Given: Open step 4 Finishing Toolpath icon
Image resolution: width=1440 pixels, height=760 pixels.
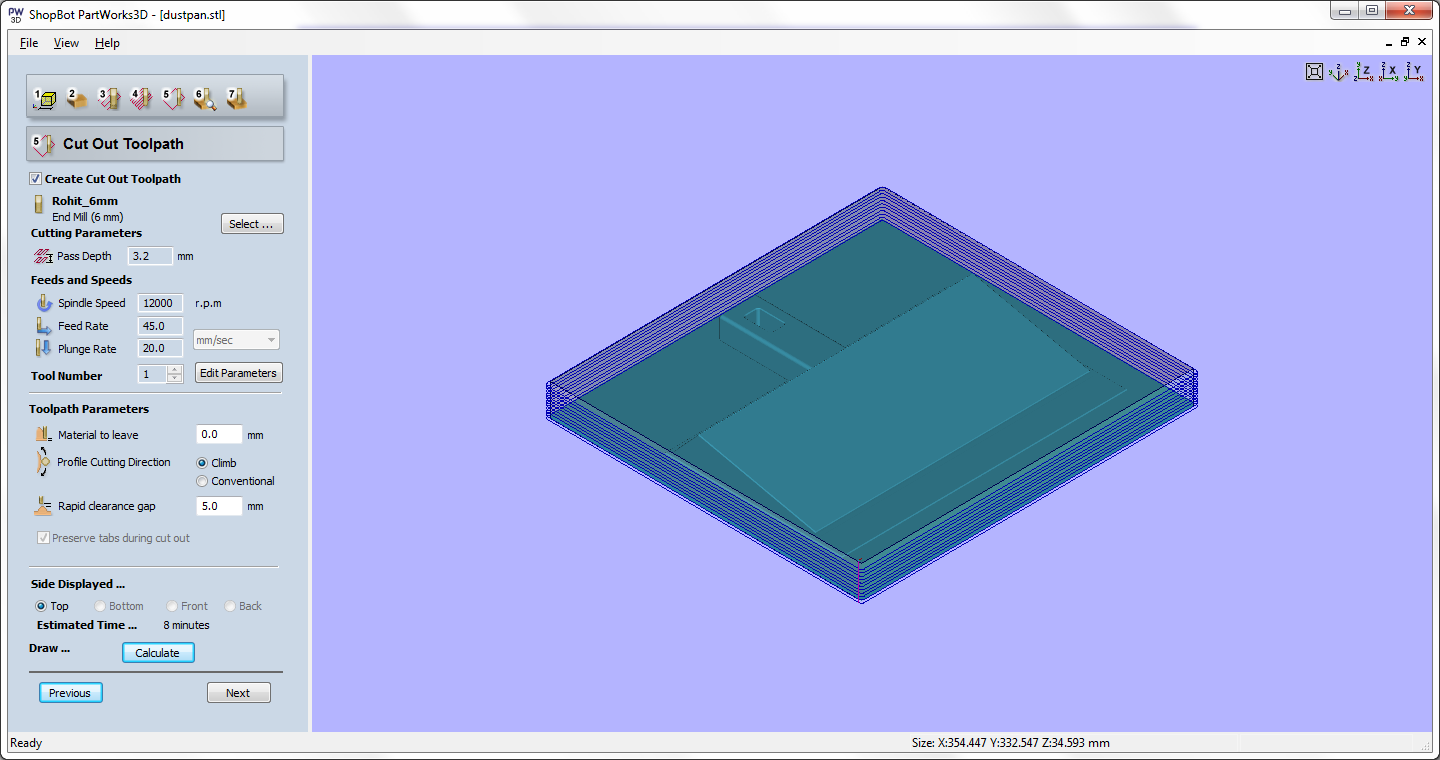Looking at the screenshot, I should click(x=140, y=98).
